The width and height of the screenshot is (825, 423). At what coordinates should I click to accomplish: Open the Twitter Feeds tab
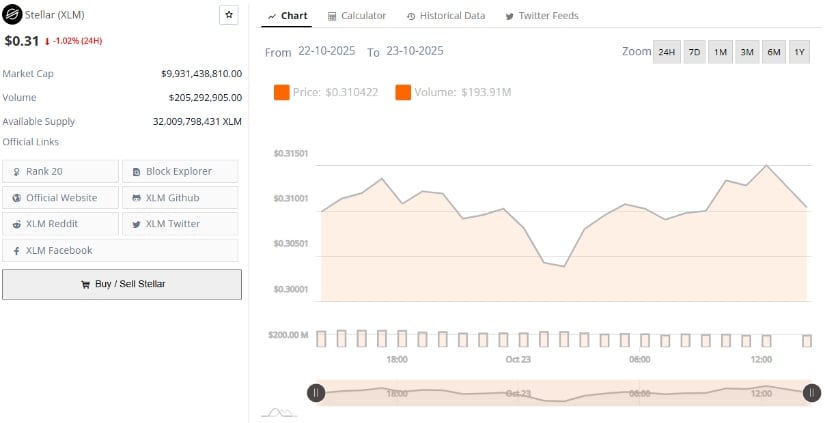tap(542, 16)
